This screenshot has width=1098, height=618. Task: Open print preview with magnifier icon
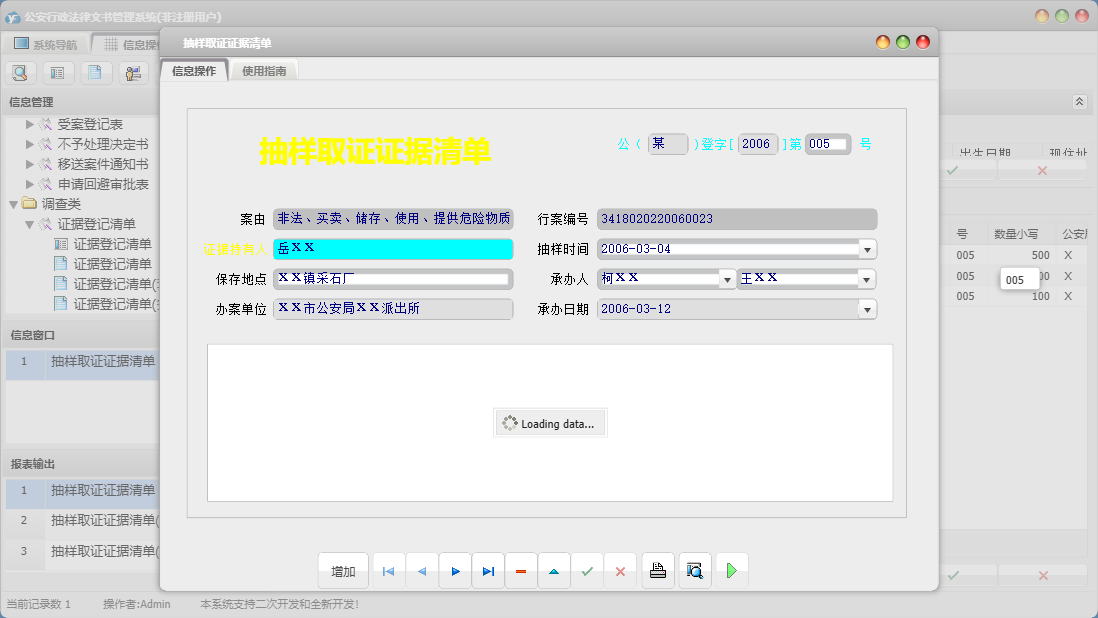click(x=695, y=571)
